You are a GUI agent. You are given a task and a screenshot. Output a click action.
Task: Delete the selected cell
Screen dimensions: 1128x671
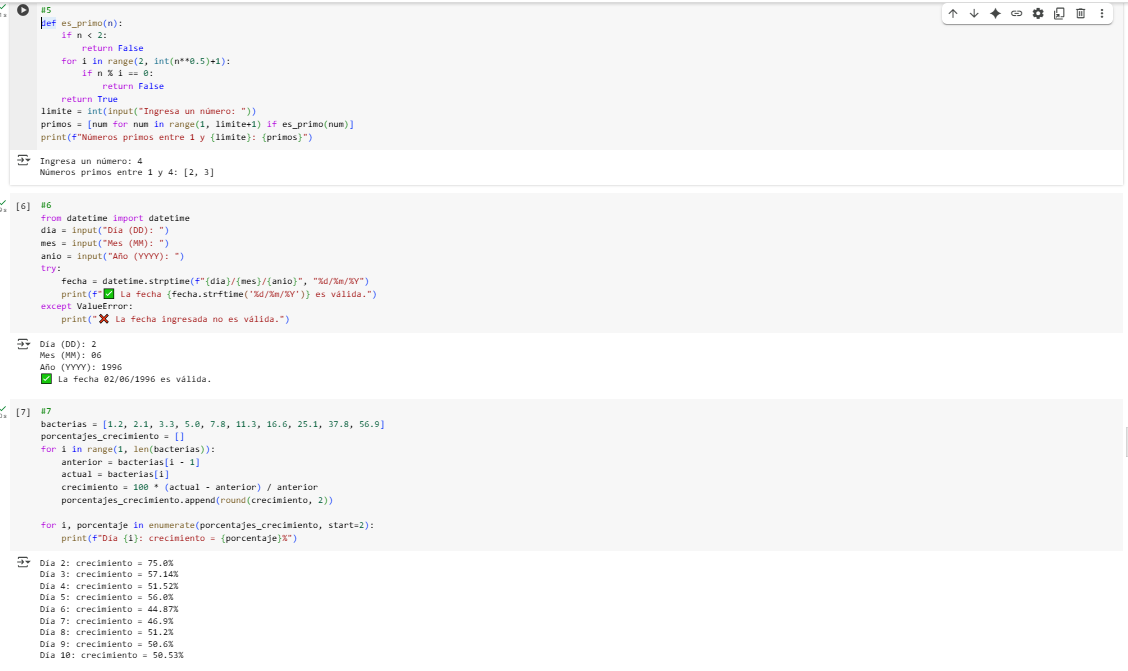pos(1081,13)
